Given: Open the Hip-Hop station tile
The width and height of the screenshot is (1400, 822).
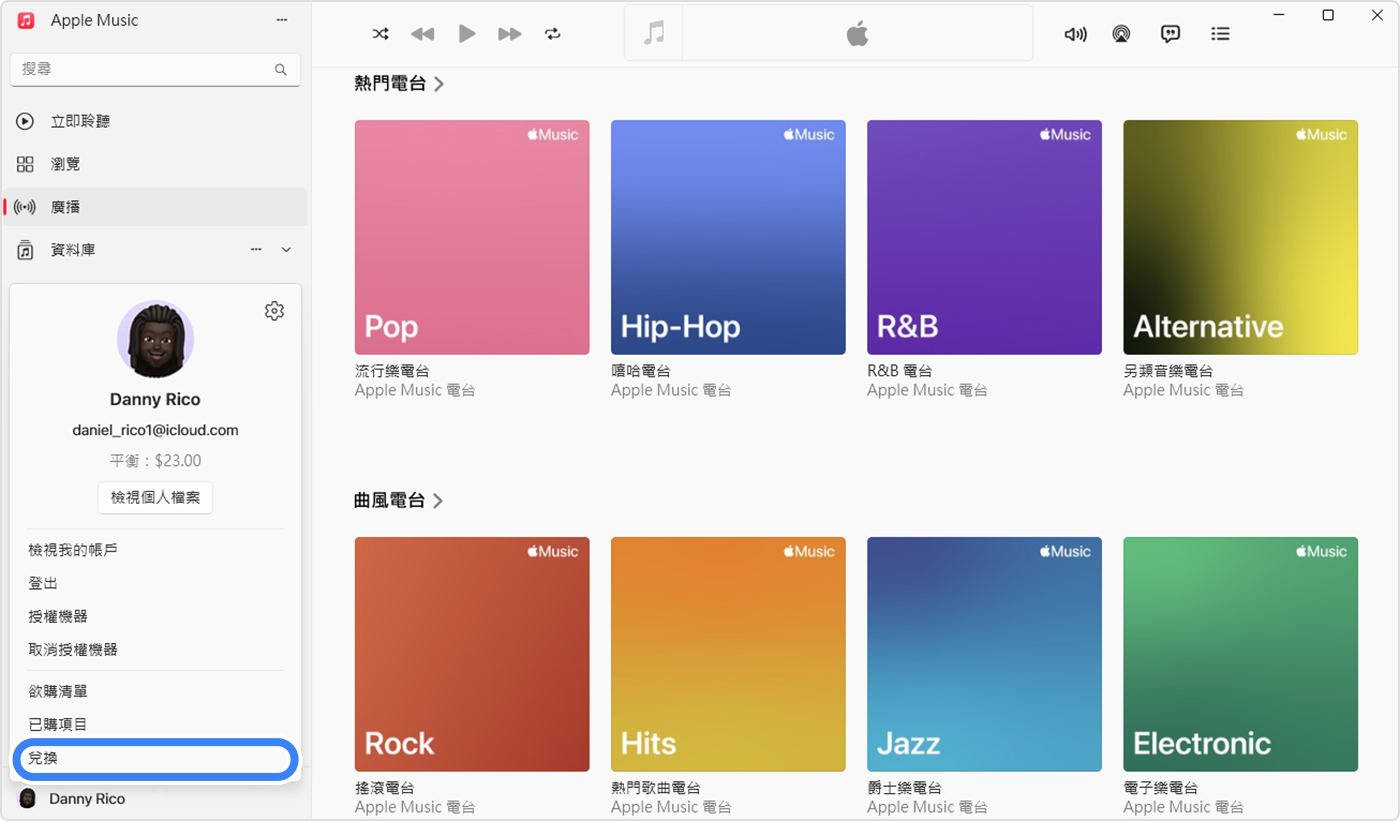Looking at the screenshot, I should 728,237.
